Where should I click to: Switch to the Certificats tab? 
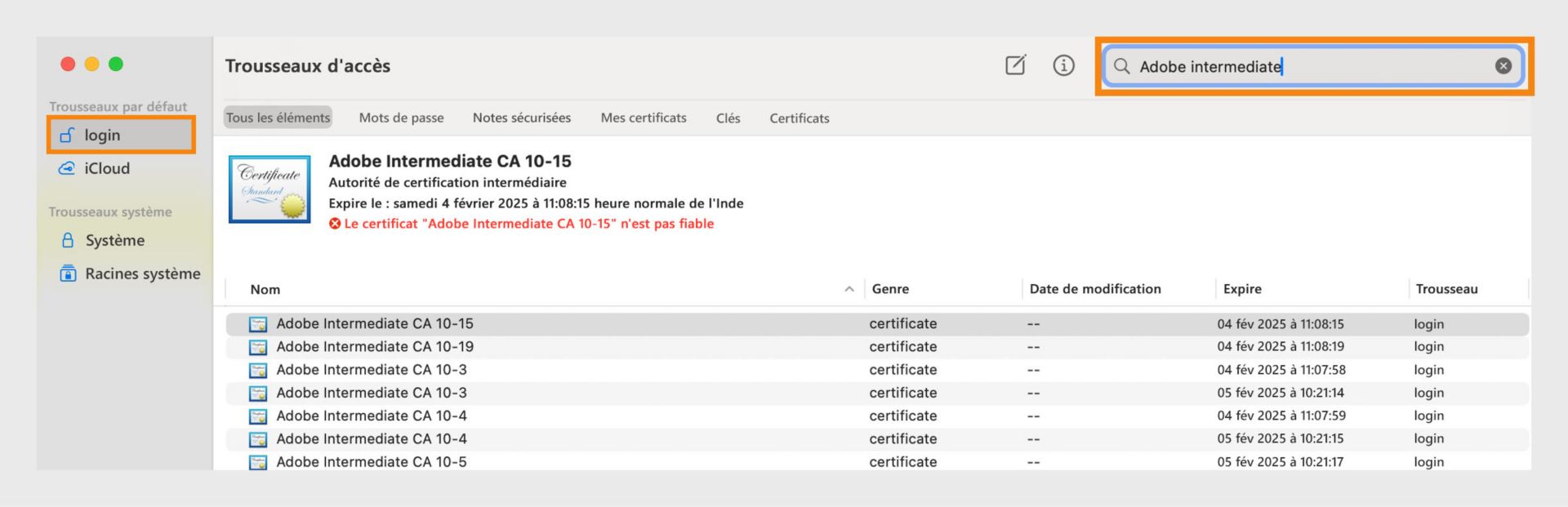(799, 118)
